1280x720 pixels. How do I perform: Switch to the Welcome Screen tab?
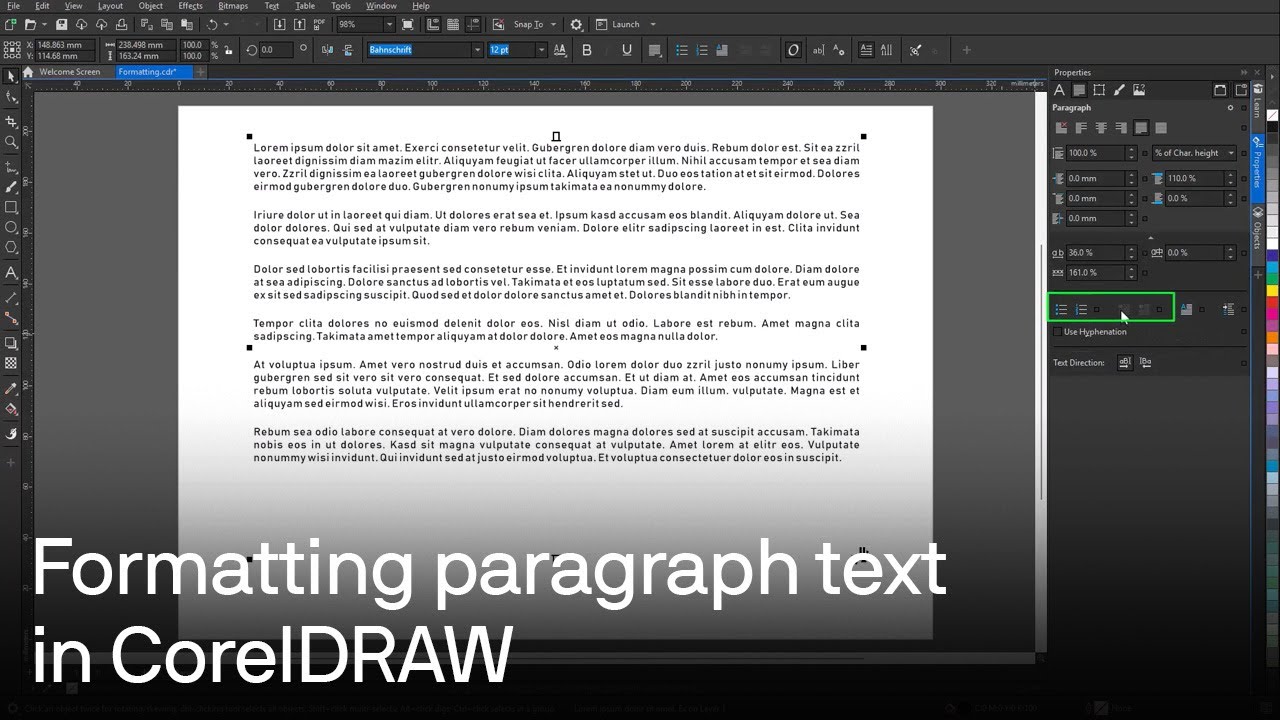[x=69, y=72]
